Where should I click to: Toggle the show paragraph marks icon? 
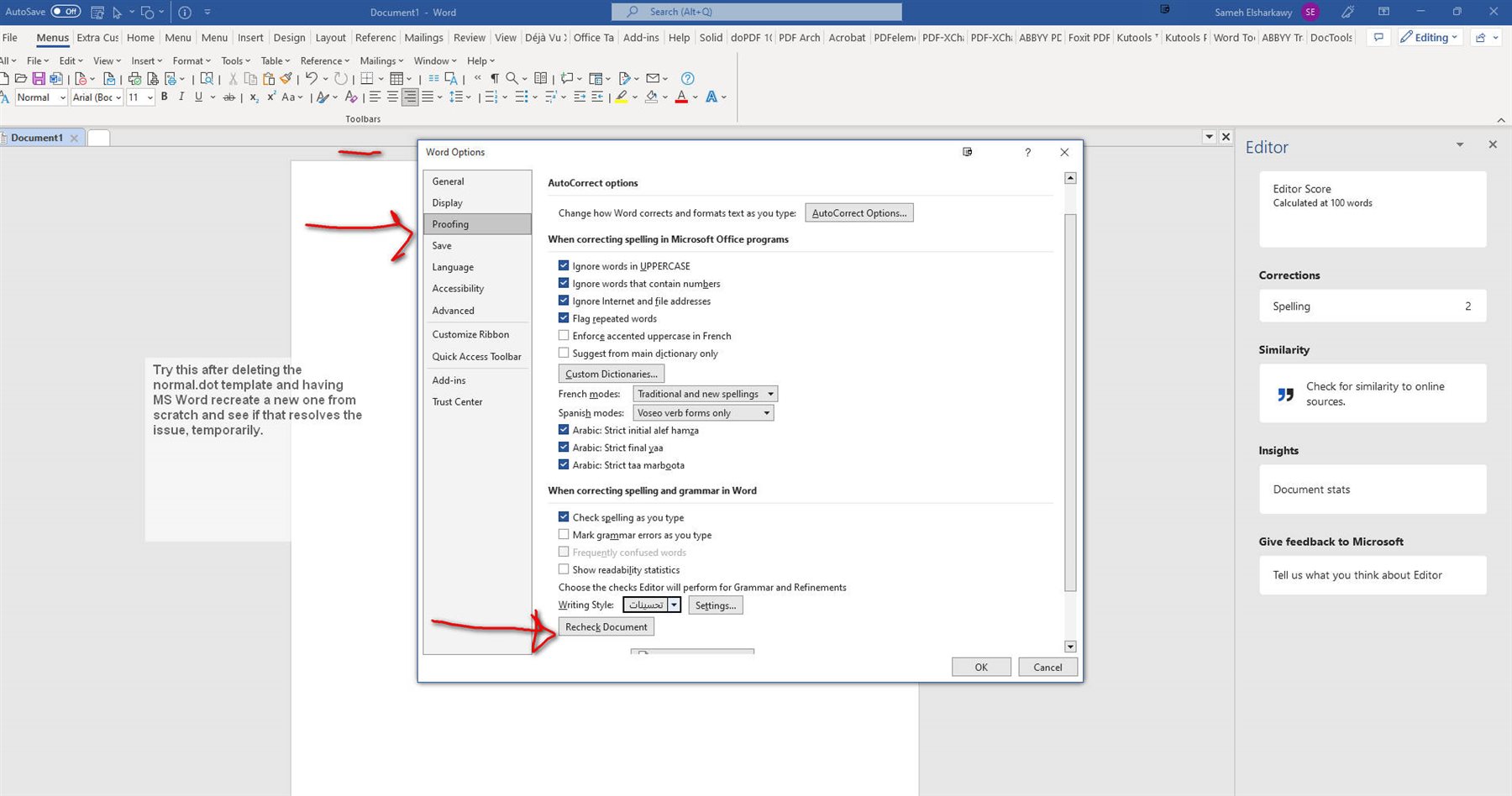pyautogui.click(x=495, y=78)
